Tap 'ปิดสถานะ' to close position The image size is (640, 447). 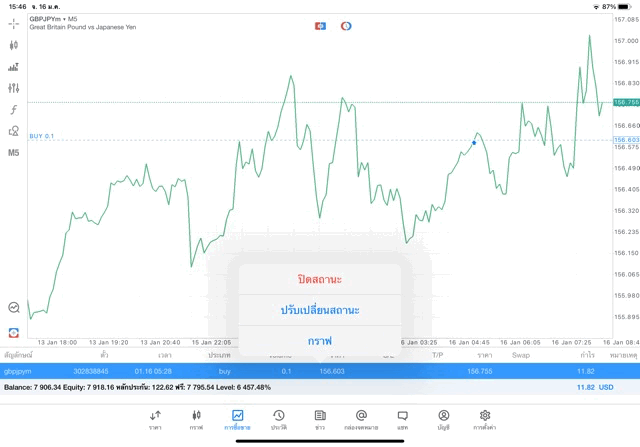[x=319, y=279]
